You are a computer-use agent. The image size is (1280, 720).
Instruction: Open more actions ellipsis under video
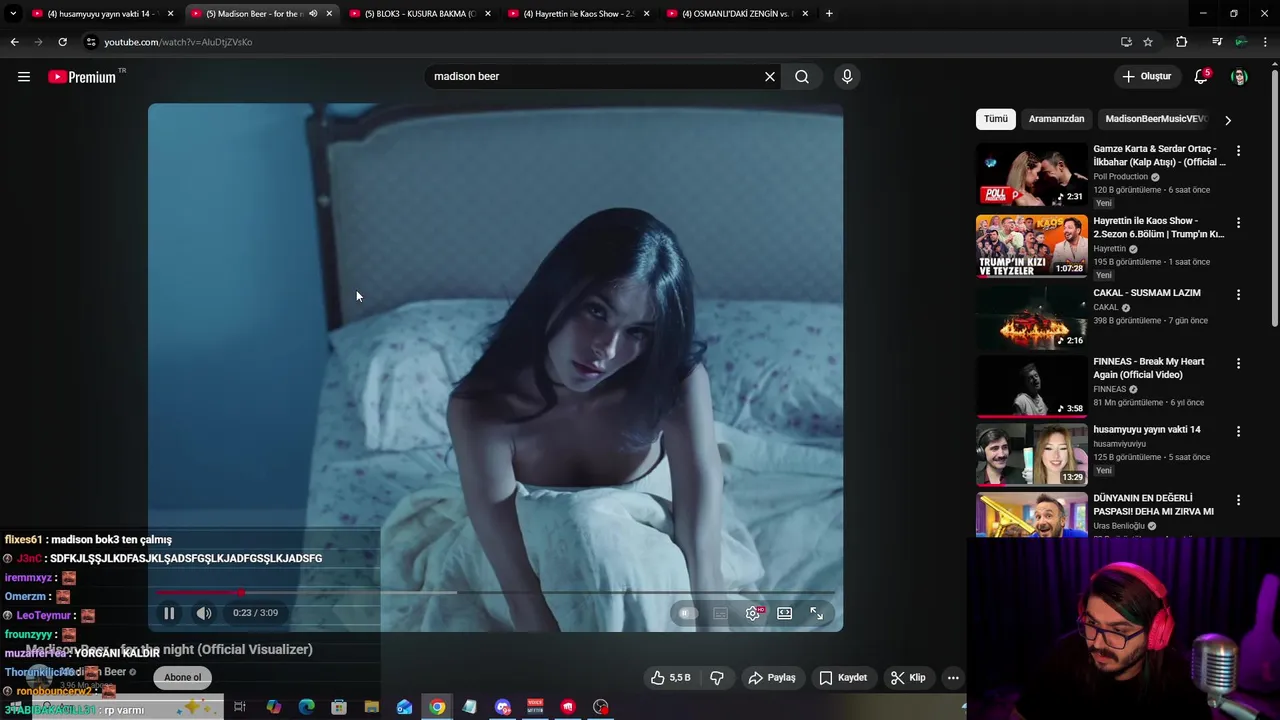click(953, 678)
